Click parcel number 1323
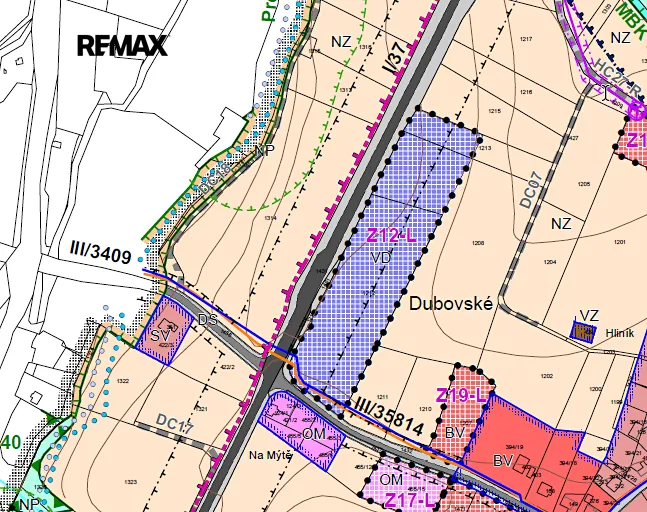This screenshot has width=647, height=512. [130, 482]
